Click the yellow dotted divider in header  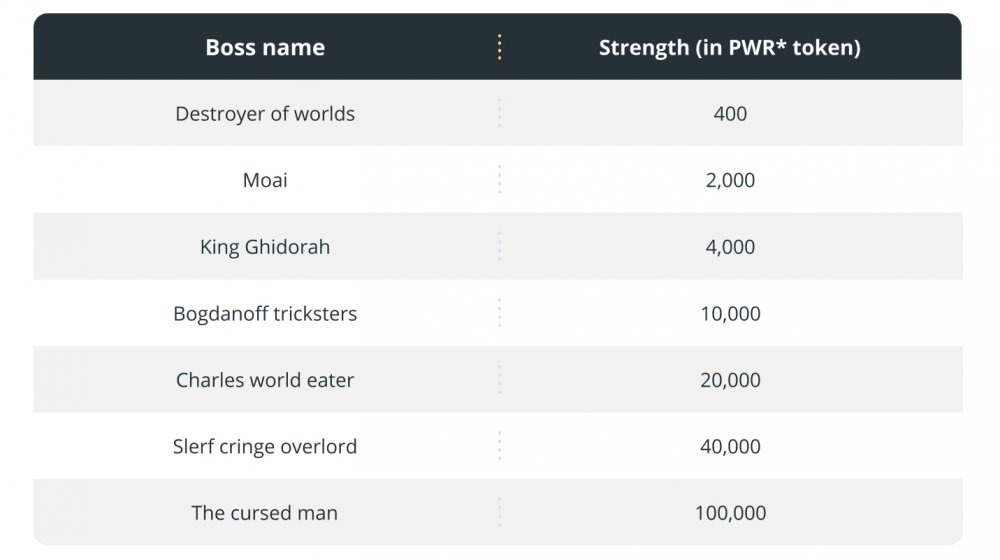click(499, 47)
